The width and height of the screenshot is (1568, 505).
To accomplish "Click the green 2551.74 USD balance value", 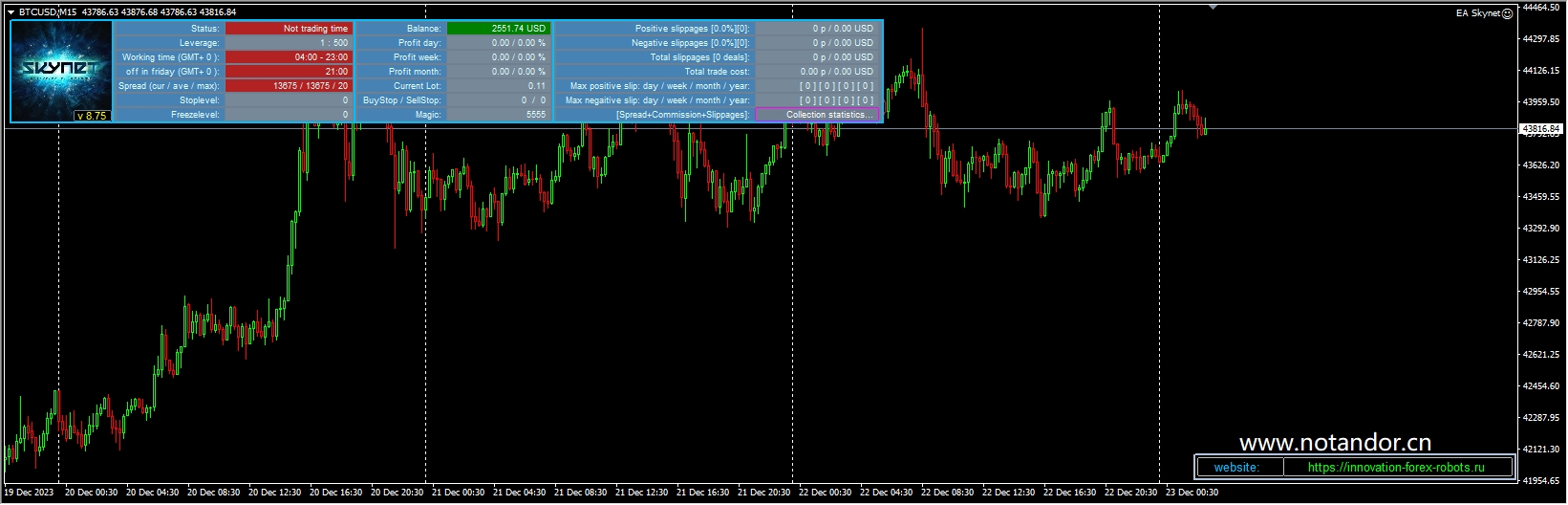I will [498, 29].
